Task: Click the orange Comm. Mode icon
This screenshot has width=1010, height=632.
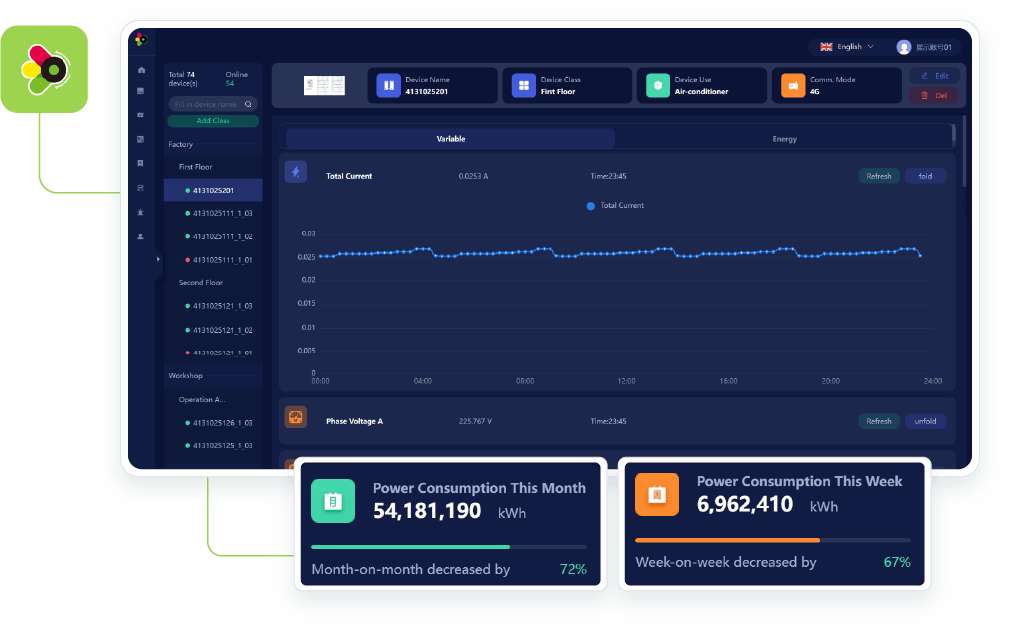Action: click(792, 86)
